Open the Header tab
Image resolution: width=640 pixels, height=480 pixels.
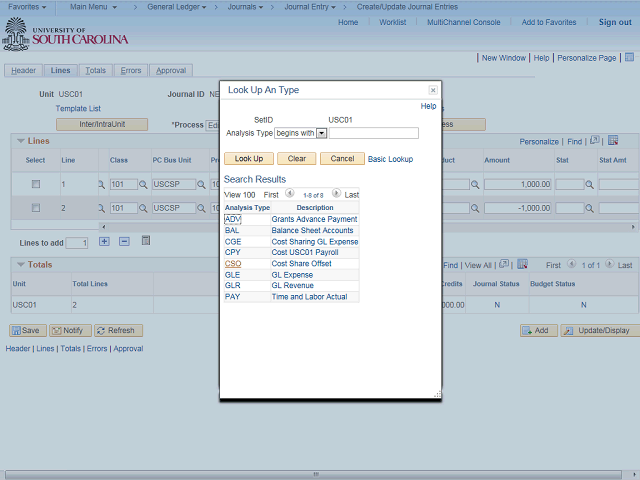pos(23,70)
